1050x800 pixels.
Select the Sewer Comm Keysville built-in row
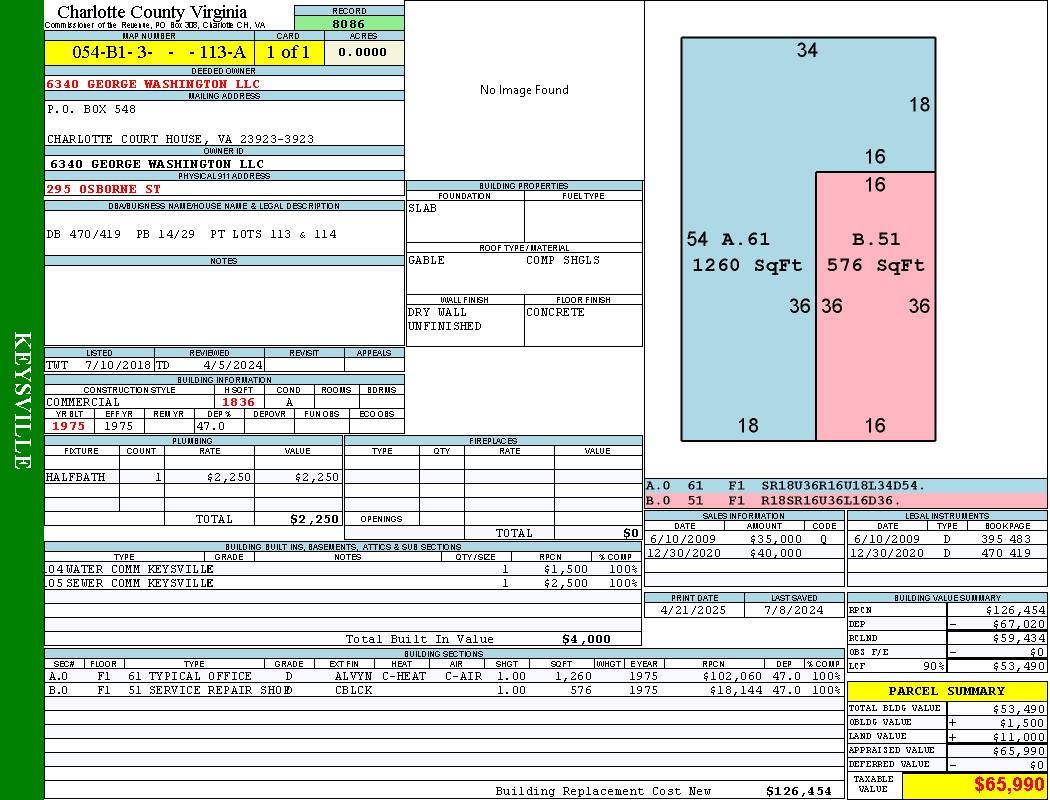coord(342,583)
